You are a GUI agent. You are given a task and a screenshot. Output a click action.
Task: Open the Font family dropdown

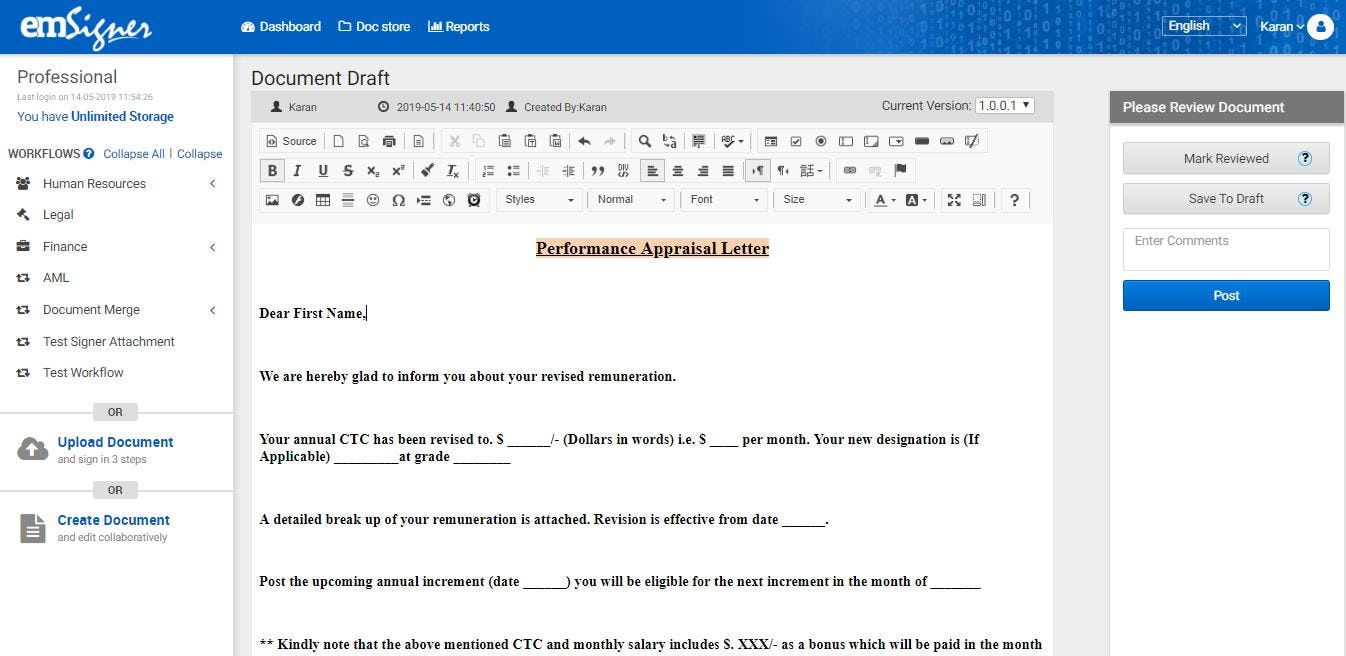coord(722,200)
